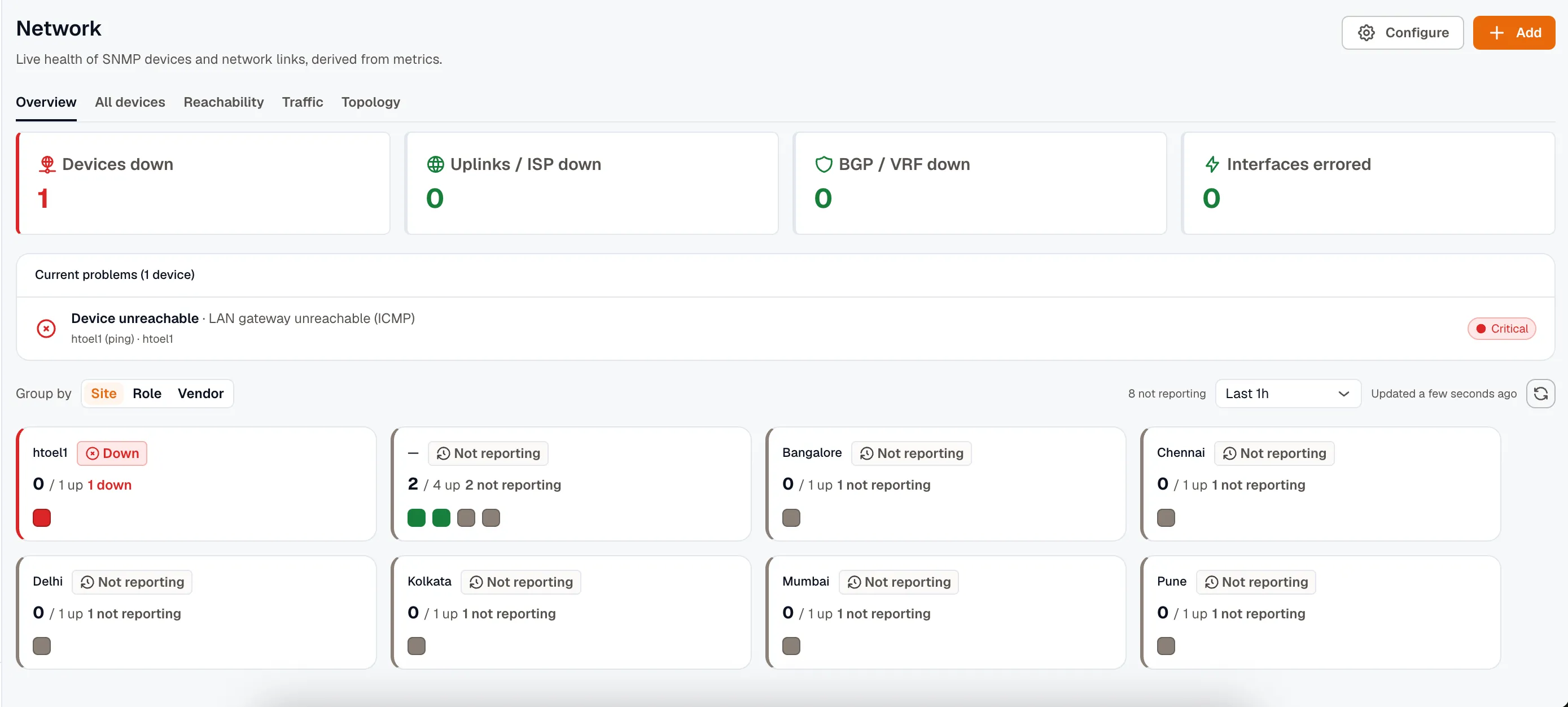Click the Not reporting badge on Kolkata
Image resolution: width=1568 pixels, height=707 pixels.
520,582
